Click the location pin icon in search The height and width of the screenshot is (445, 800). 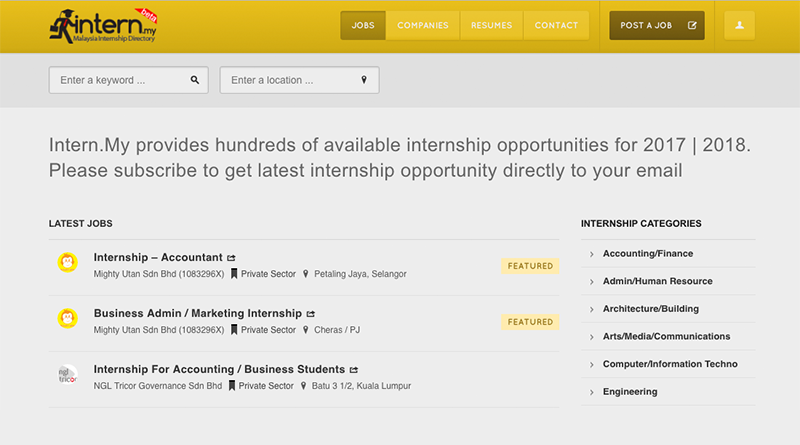[364, 80]
